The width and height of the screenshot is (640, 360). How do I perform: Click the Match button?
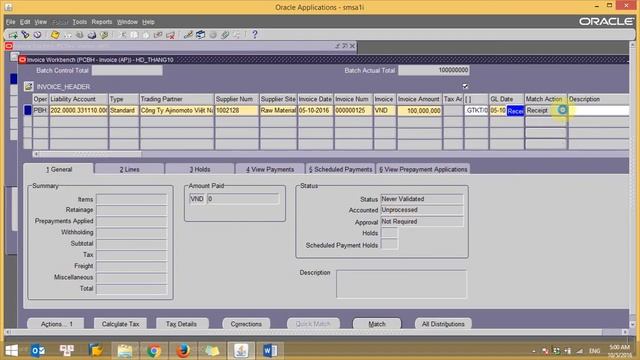pyautogui.click(x=377, y=324)
